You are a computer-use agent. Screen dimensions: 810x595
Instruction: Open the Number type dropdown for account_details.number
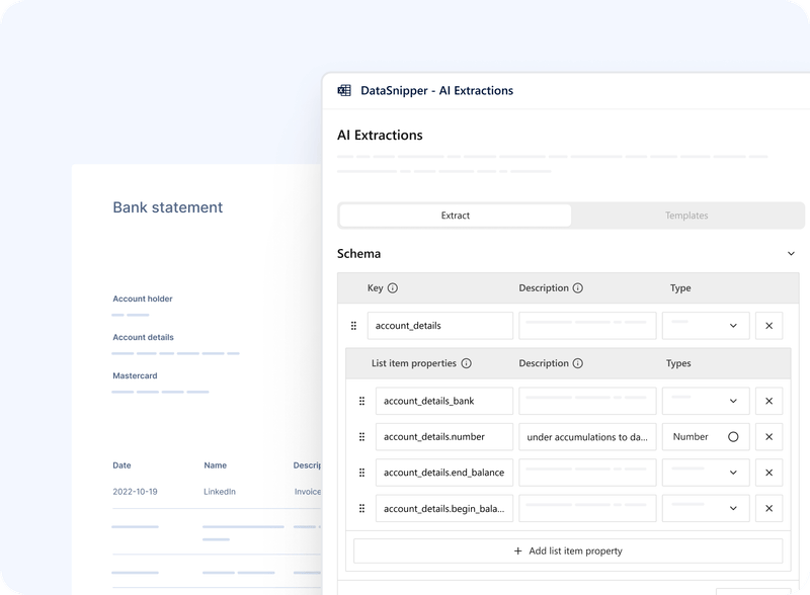click(705, 437)
